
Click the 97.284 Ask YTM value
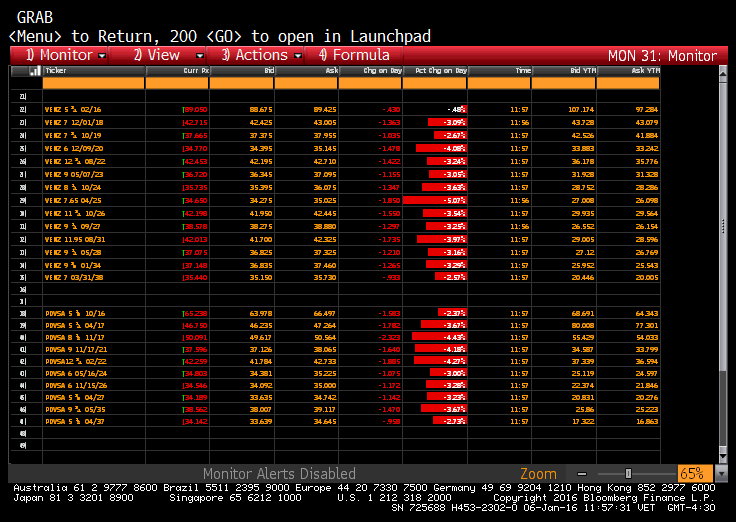(646, 109)
